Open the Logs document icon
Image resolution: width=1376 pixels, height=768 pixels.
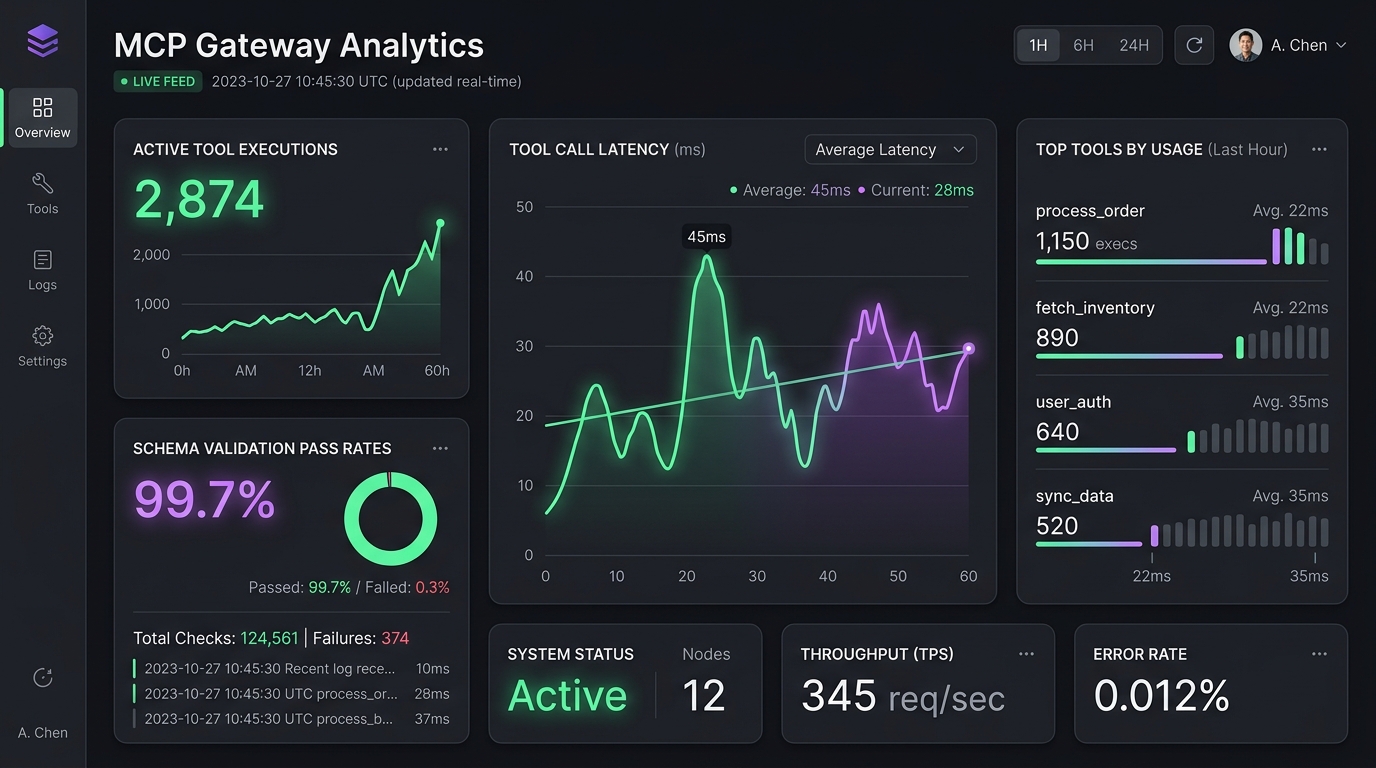42,260
